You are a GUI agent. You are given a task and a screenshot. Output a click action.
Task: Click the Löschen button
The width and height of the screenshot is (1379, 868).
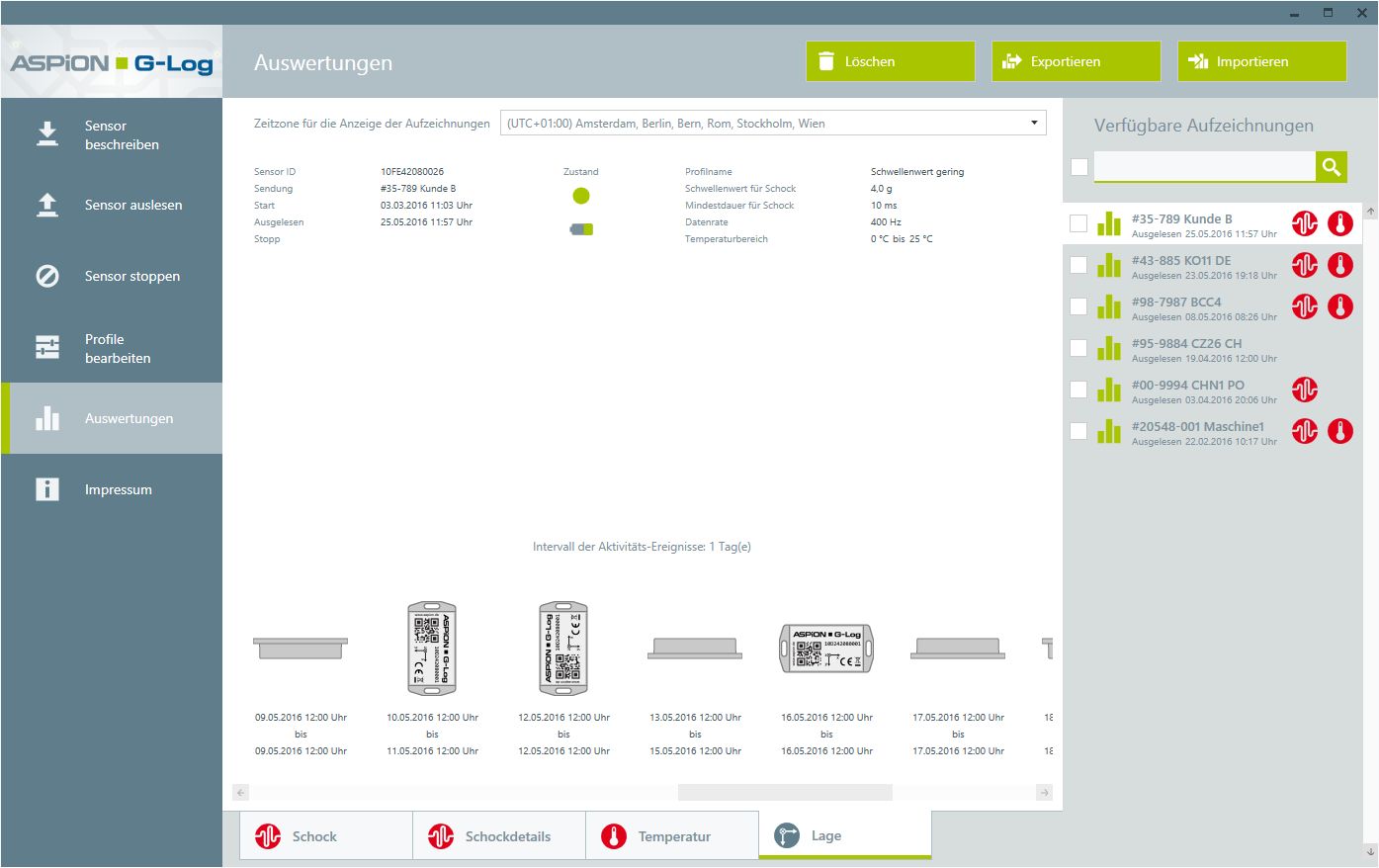(891, 61)
